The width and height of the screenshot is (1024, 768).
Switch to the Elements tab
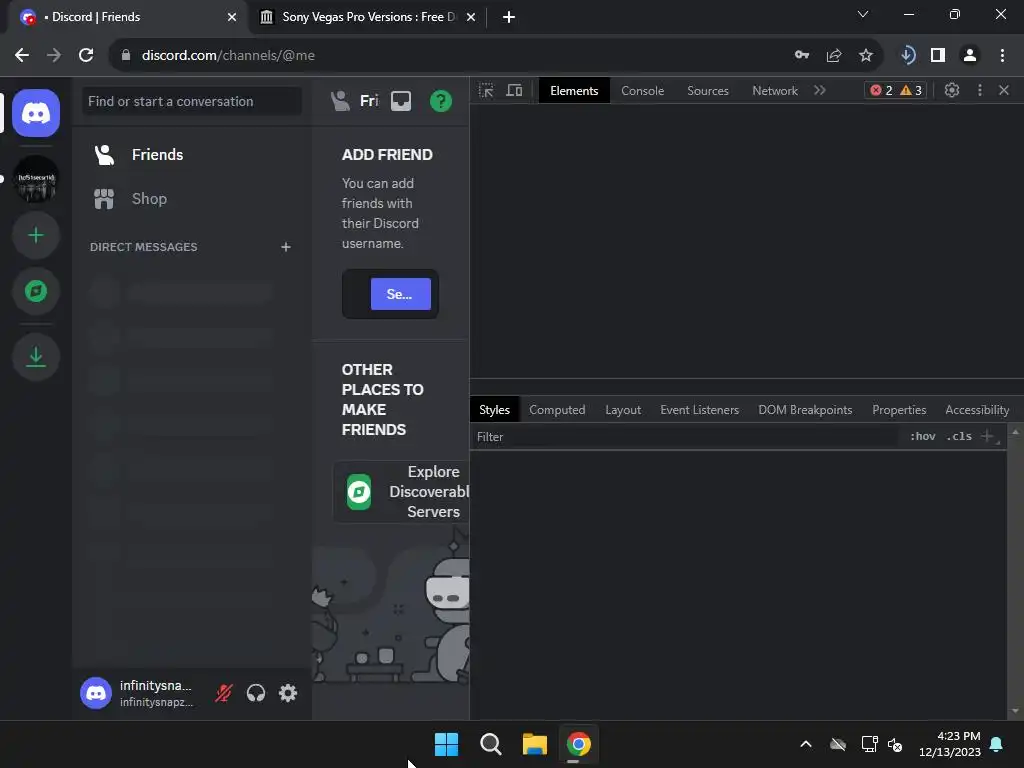point(574,91)
